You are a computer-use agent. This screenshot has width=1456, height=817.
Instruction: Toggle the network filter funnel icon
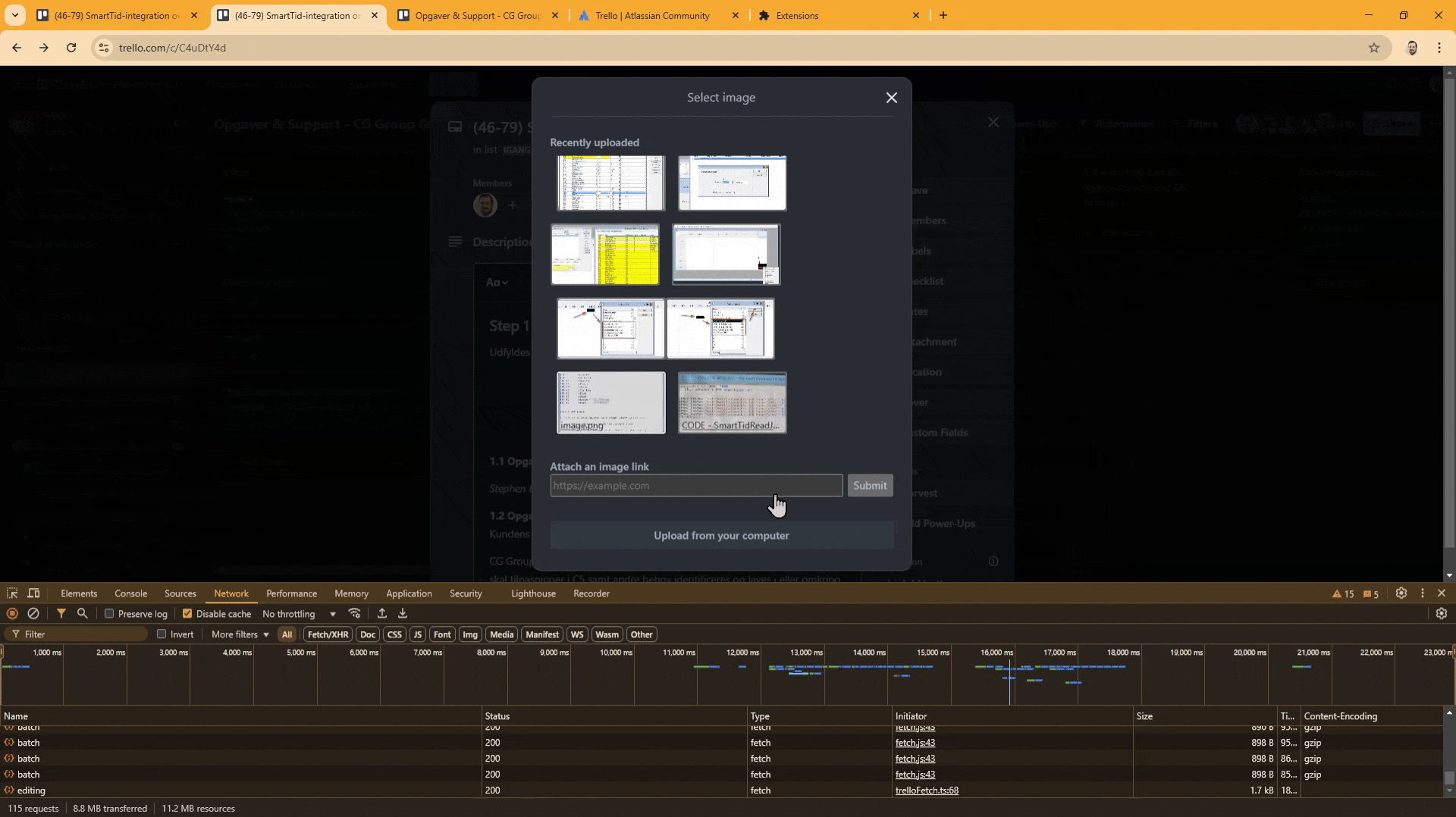pyautogui.click(x=61, y=614)
